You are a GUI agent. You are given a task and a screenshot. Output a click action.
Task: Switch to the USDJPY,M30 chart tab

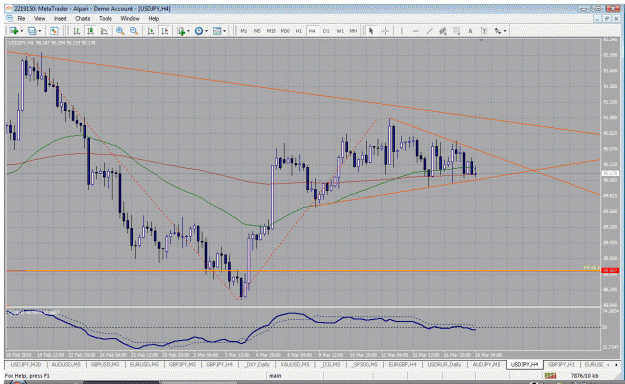(x=26, y=365)
